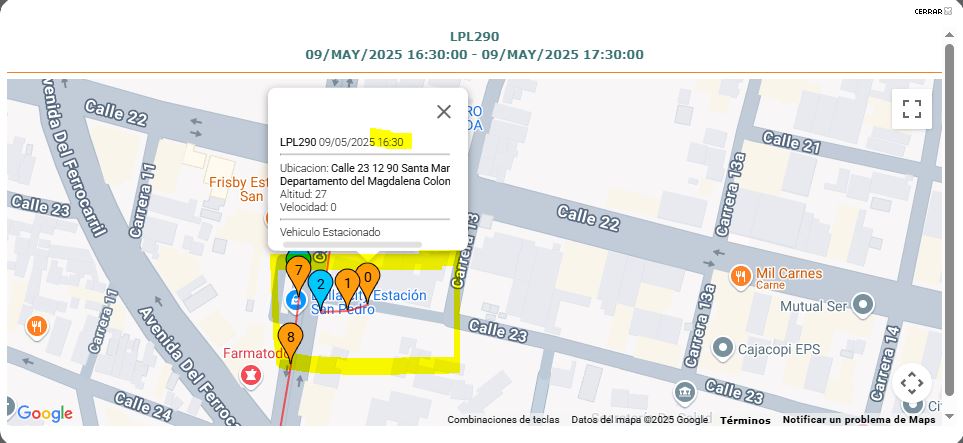
Task: Select orange marker number 8
Action: click(290, 339)
